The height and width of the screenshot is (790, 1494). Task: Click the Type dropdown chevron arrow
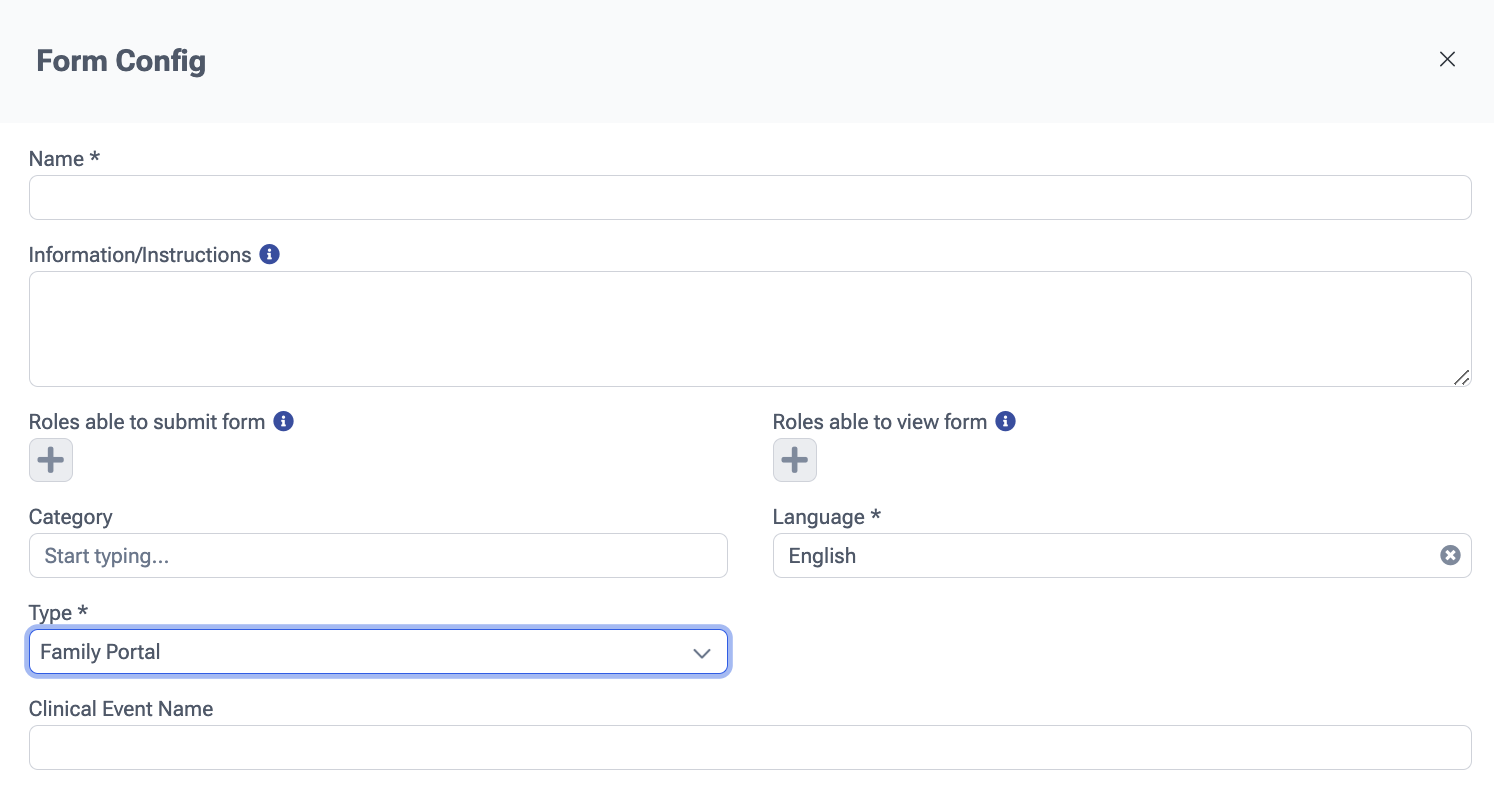tap(702, 653)
